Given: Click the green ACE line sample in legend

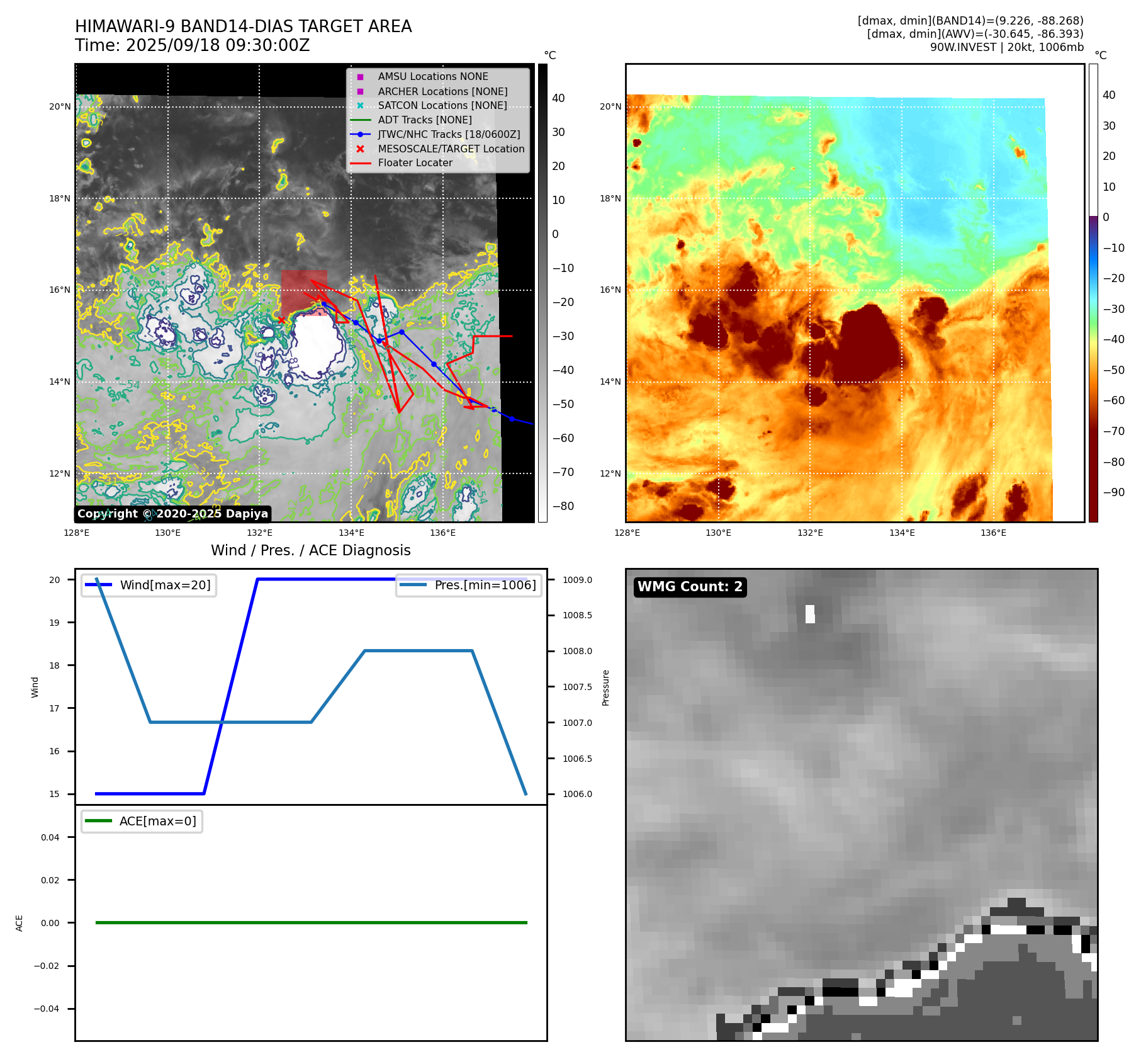Looking at the screenshot, I should pyautogui.click(x=98, y=821).
